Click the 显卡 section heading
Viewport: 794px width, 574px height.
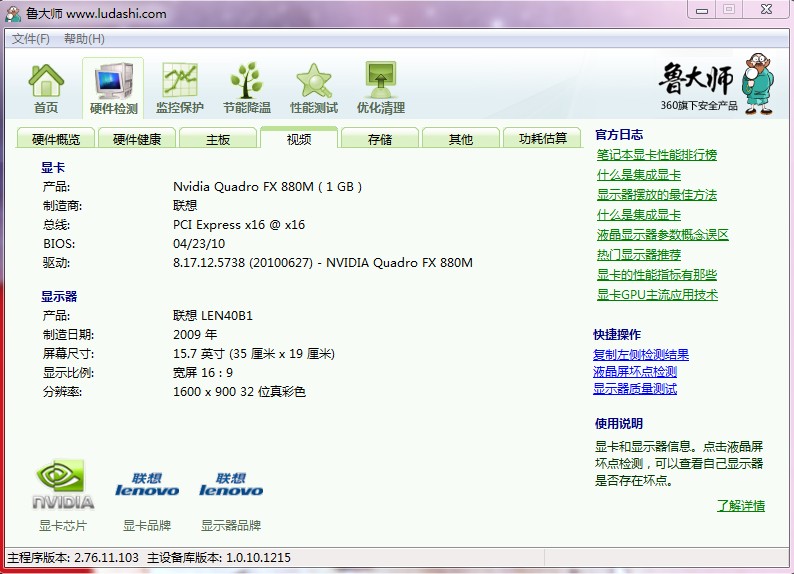click(53, 168)
